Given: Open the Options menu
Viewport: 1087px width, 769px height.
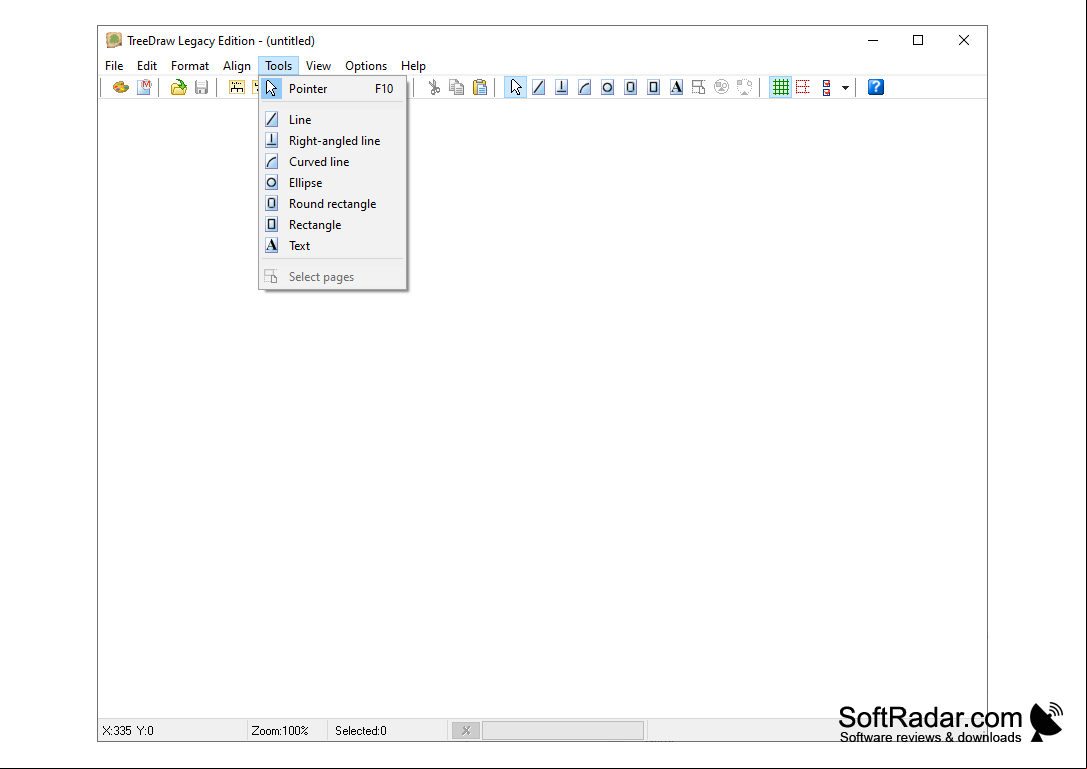Looking at the screenshot, I should click(366, 66).
